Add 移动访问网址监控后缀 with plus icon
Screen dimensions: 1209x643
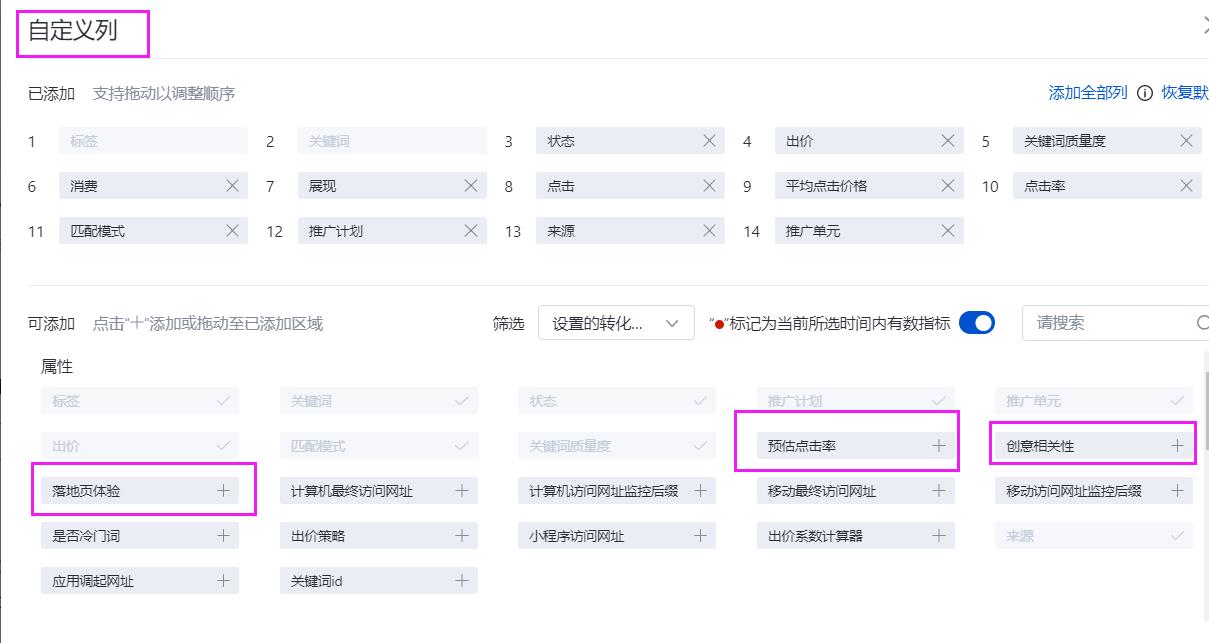coord(1177,491)
